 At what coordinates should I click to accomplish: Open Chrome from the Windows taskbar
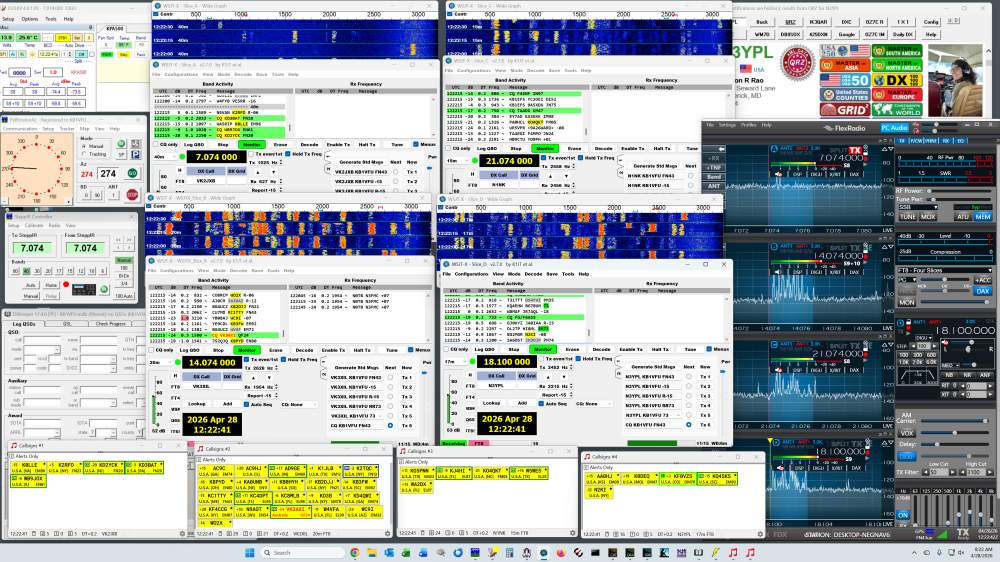point(355,552)
